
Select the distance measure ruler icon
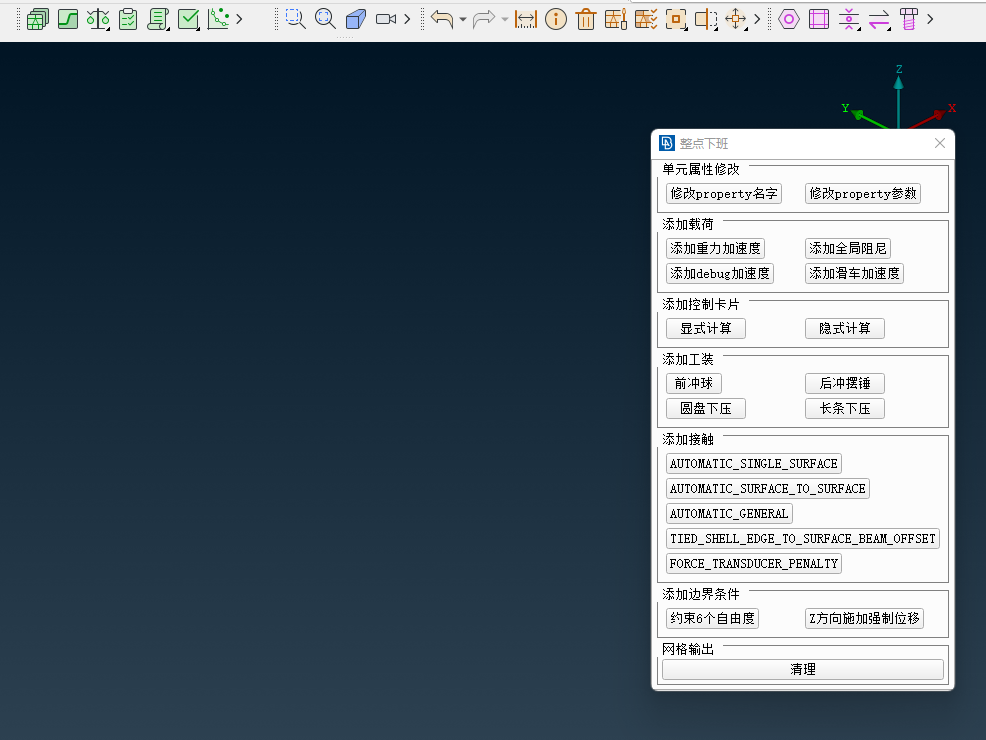526,19
